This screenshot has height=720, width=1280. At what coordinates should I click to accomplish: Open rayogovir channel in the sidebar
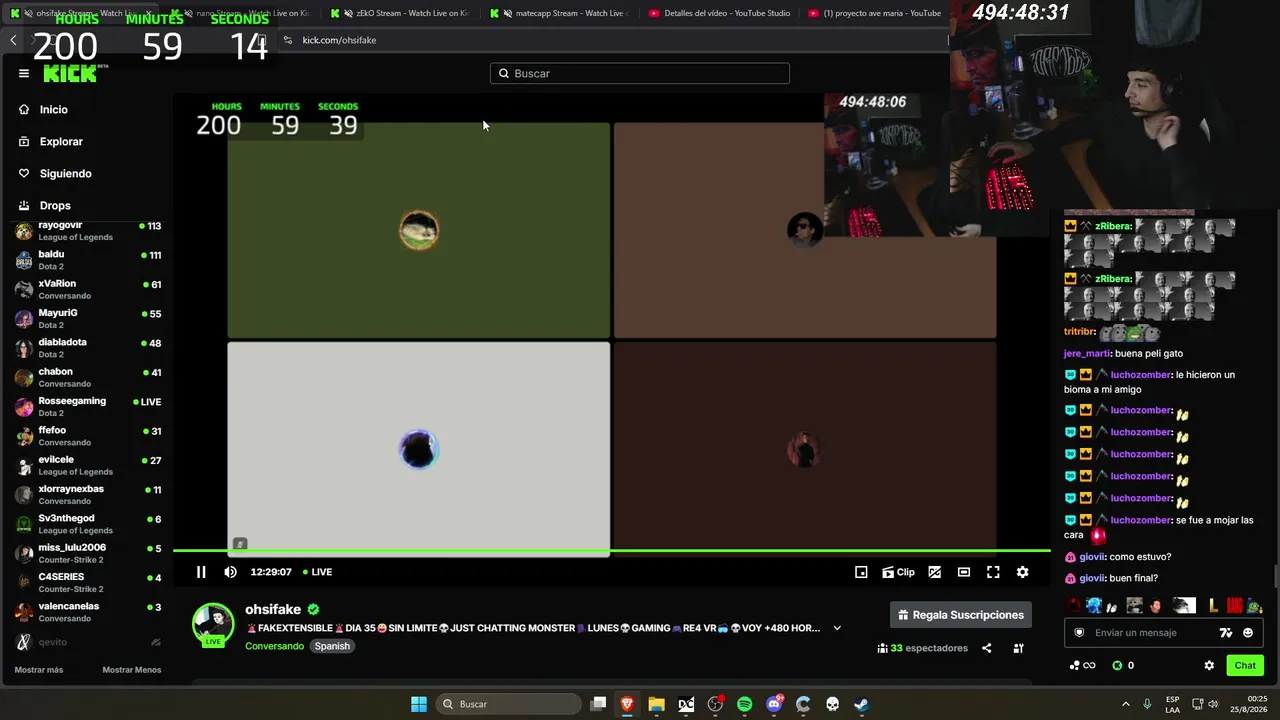[88, 231]
